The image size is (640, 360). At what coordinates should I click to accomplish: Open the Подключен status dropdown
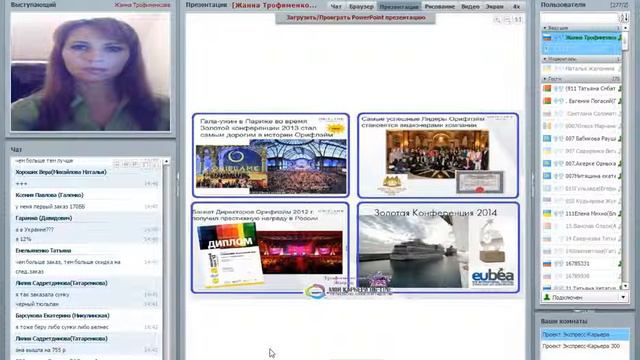tap(623, 297)
